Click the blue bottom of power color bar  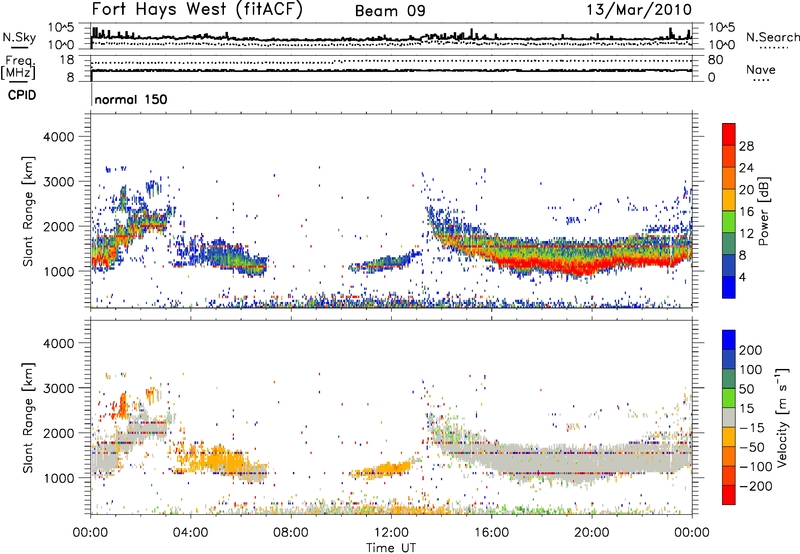[x=729, y=287]
